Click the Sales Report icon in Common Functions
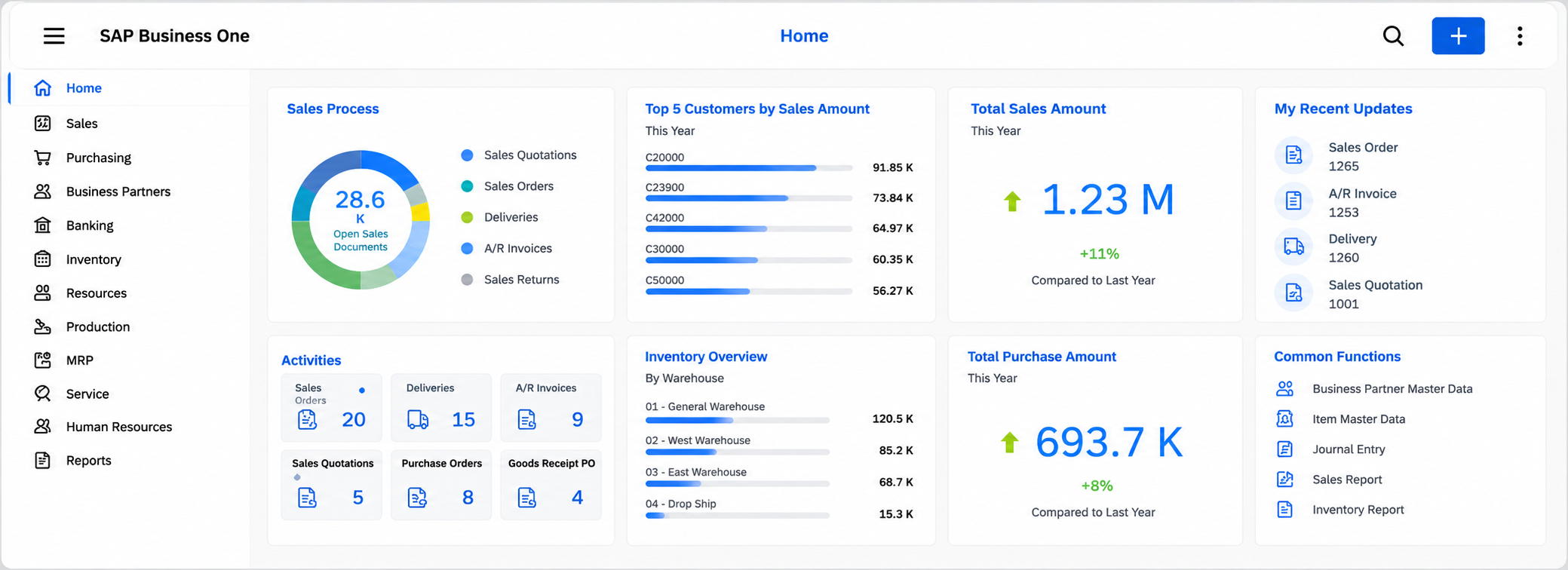The height and width of the screenshot is (570, 1568). [1284, 480]
